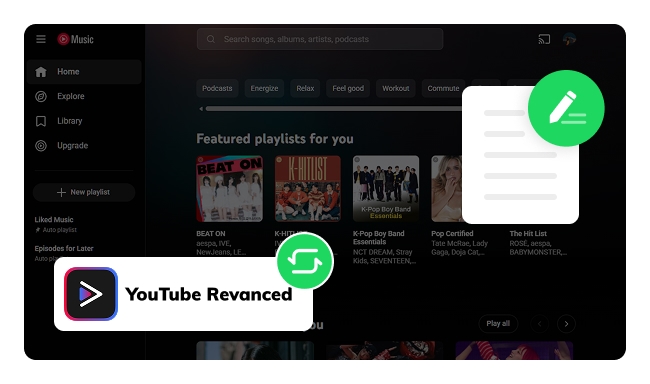Click K-Pop Boy Band Essentials title
The width and height of the screenshot is (650, 384).
378,238
